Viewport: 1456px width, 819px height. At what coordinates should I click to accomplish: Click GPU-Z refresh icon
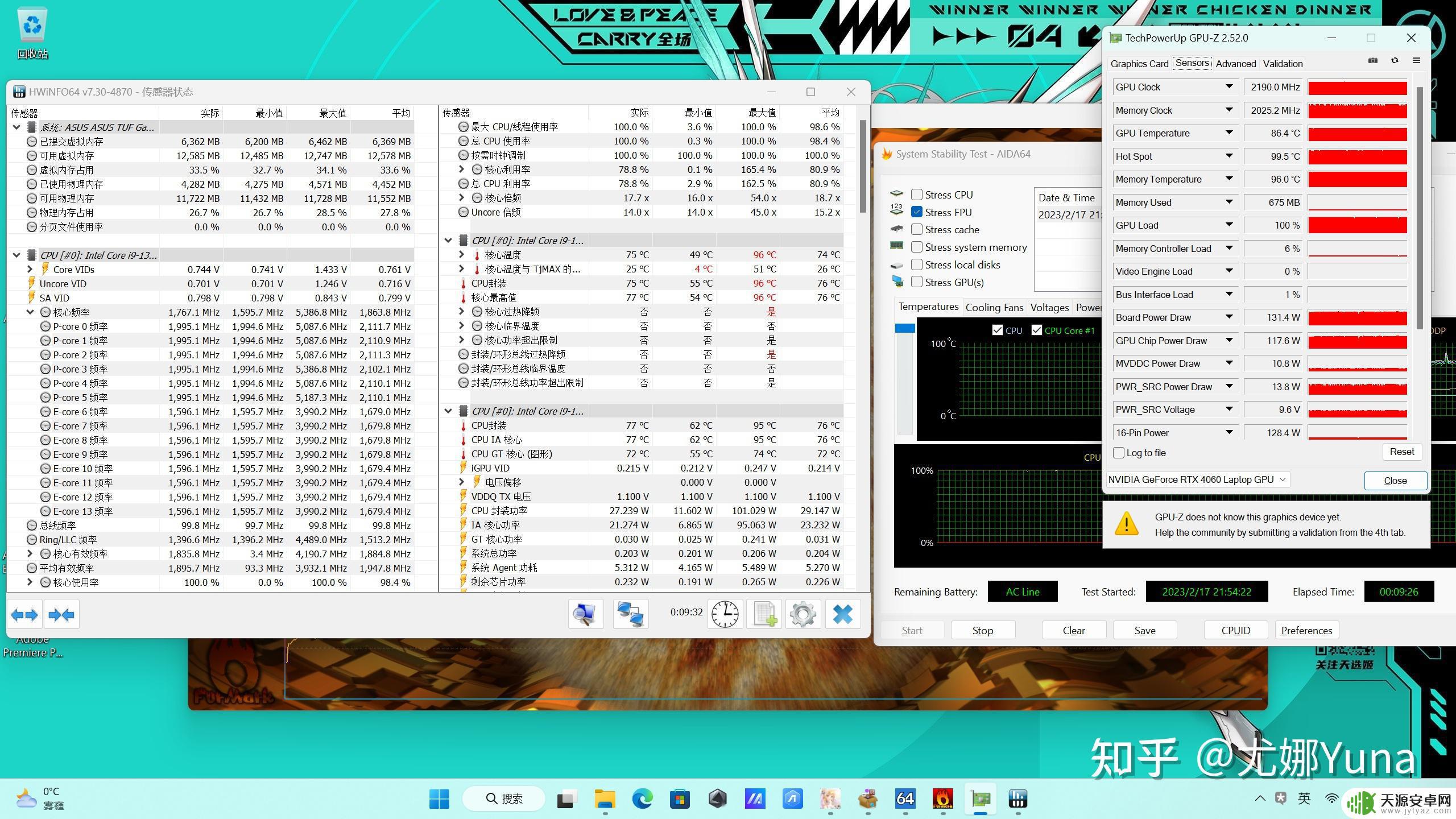pyautogui.click(x=1395, y=61)
